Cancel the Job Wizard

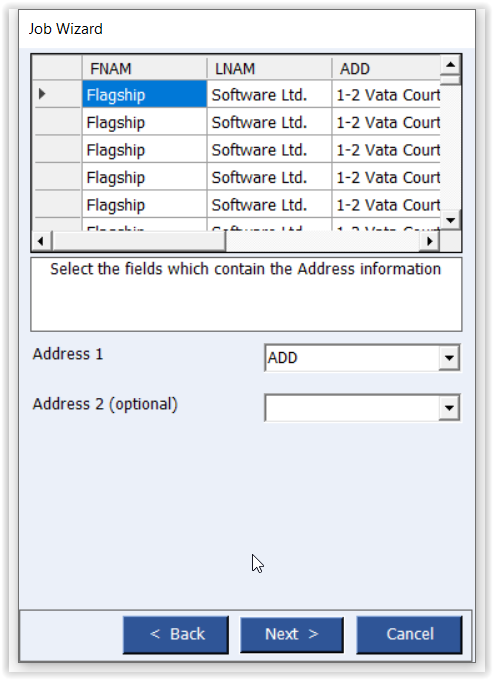tap(409, 635)
